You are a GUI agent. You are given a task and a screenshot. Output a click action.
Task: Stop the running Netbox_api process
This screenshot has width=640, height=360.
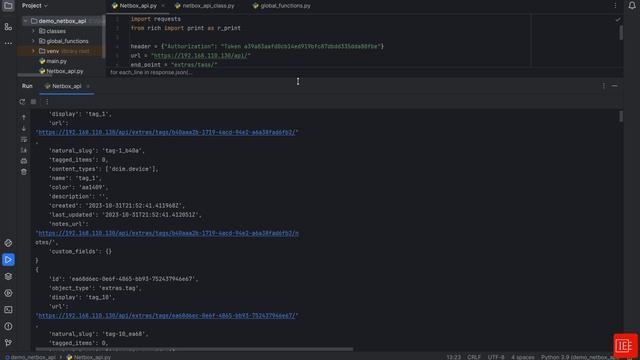(x=33, y=102)
